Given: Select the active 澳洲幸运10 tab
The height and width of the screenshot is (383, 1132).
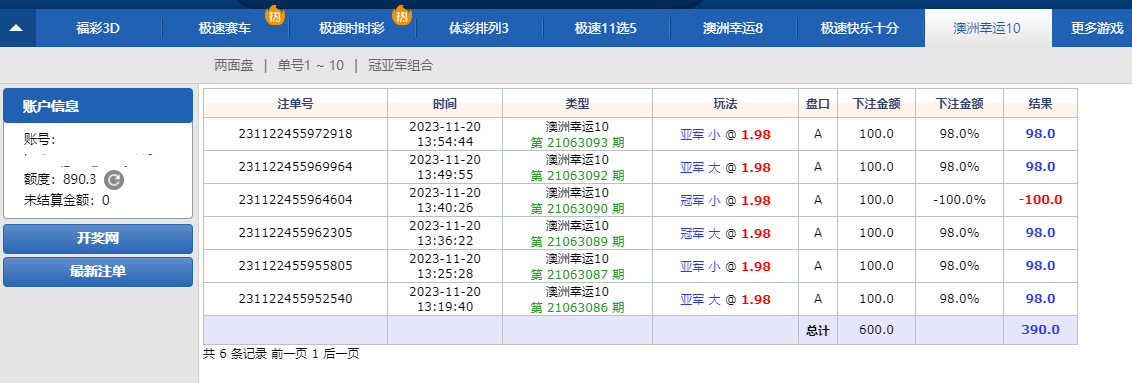Looking at the screenshot, I should point(987,29).
